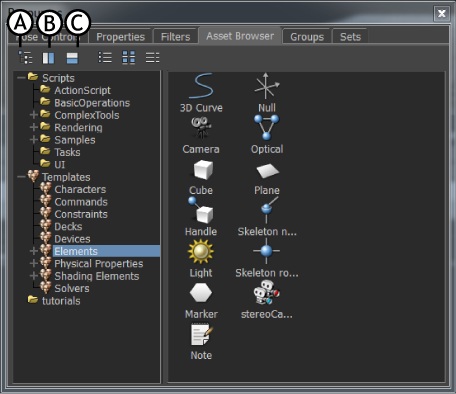The image size is (456, 394).
Task: Select the Marker asset
Action: pos(201,301)
